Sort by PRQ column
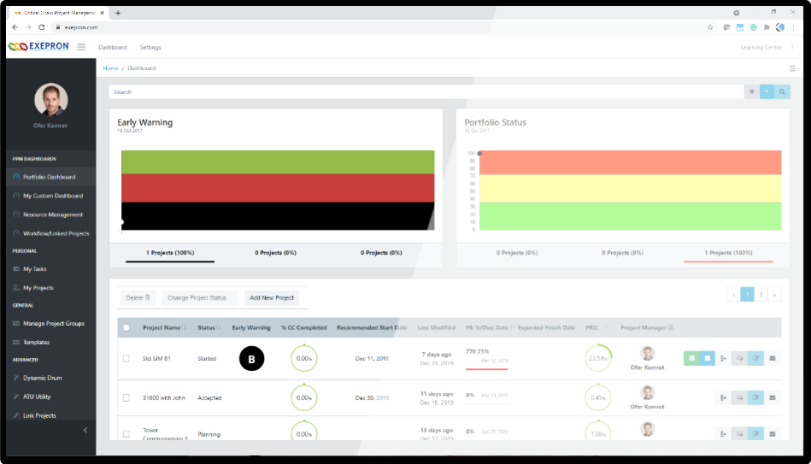The width and height of the screenshot is (811, 464). (x=596, y=327)
